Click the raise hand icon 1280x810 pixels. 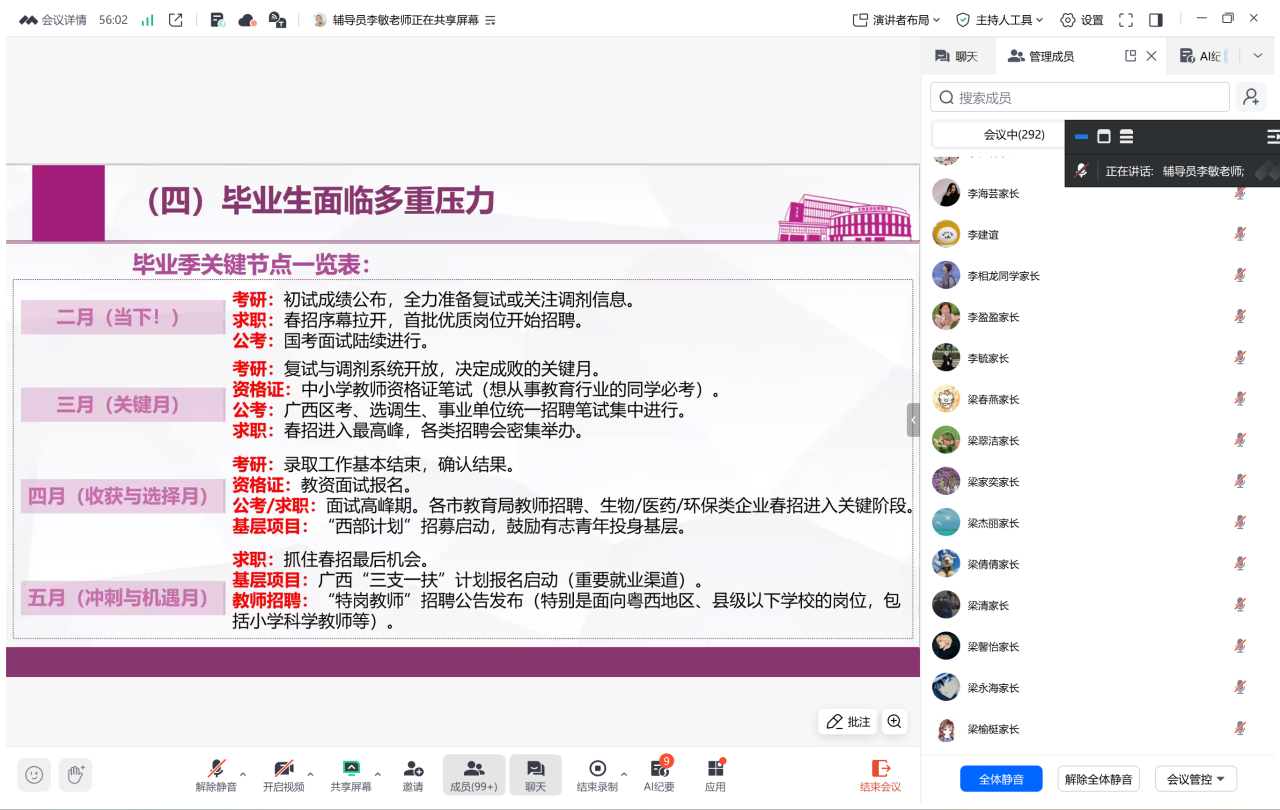pyautogui.click(x=75, y=774)
